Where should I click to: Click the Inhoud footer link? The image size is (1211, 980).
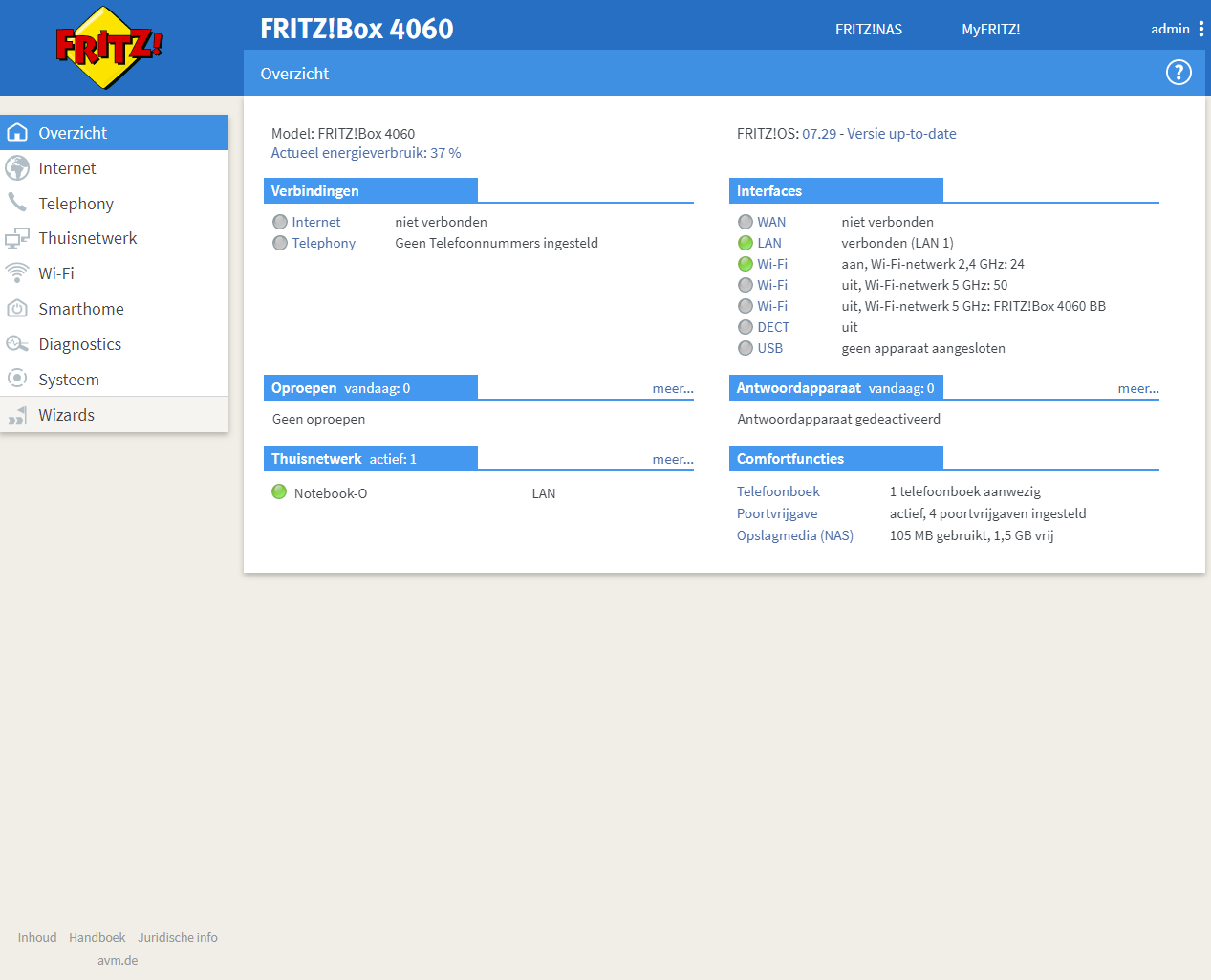pyautogui.click(x=37, y=937)
